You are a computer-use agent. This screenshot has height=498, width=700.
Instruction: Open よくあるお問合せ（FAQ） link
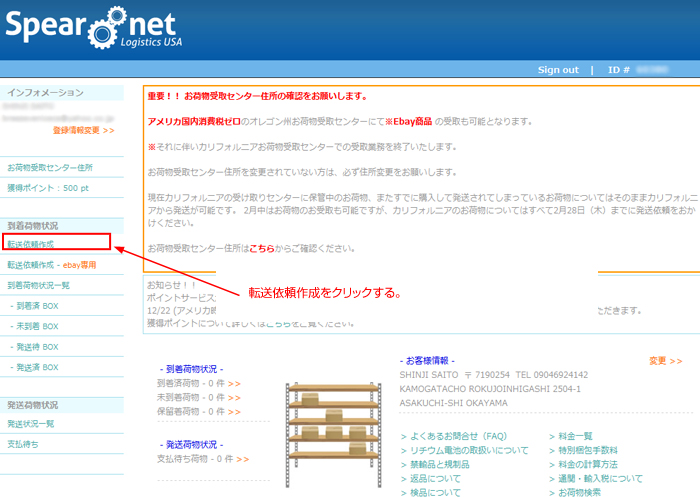pos(459,436)
